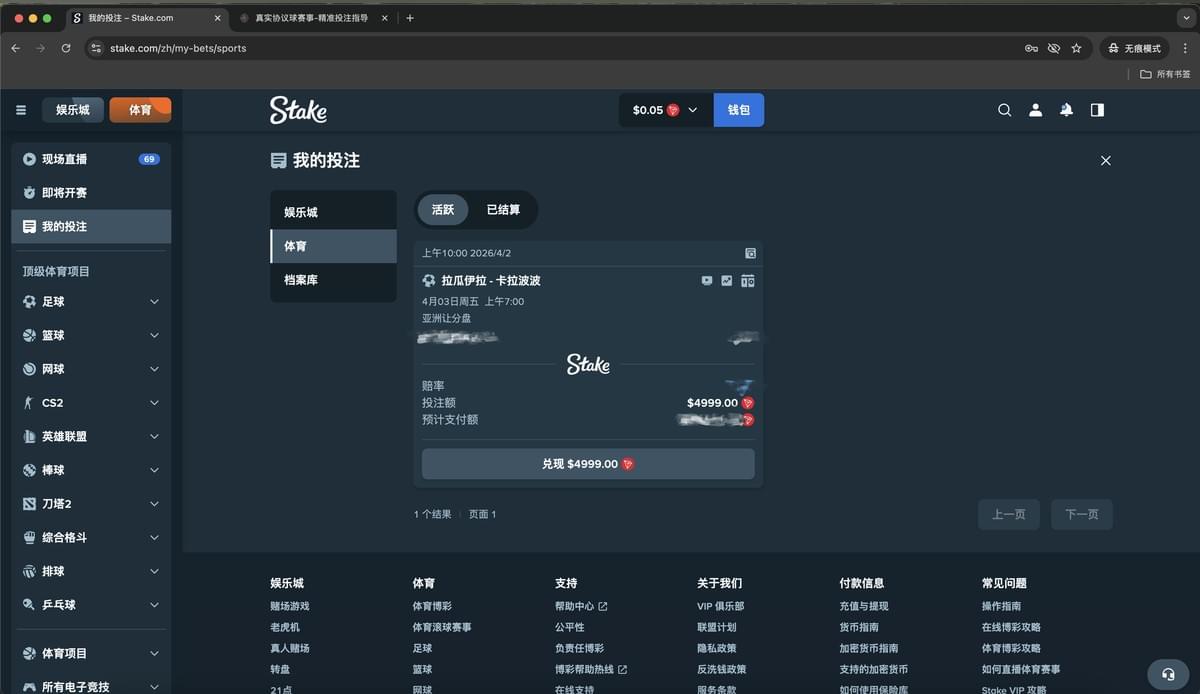Viewport: 1200px width, 694px height.
Task: Open 所有书签 bookmarks folder
Action: pyautogui.click(x=1165, y=74)
